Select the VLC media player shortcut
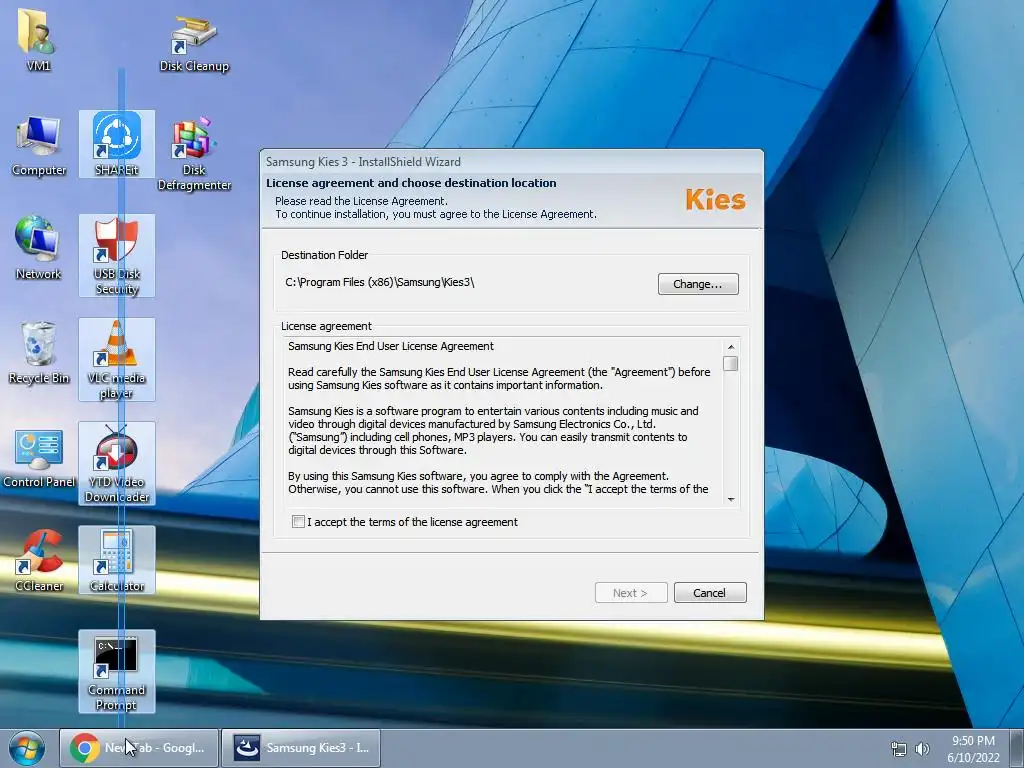The image size is (1024, 768). click(117, 359)
